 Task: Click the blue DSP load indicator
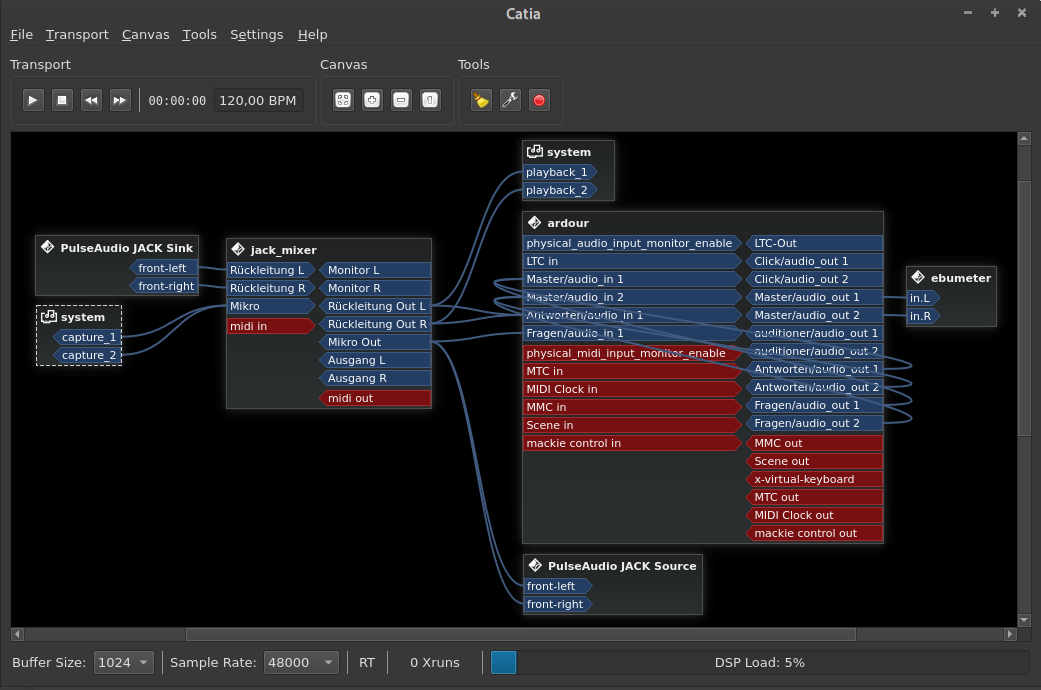coord(503,662)
